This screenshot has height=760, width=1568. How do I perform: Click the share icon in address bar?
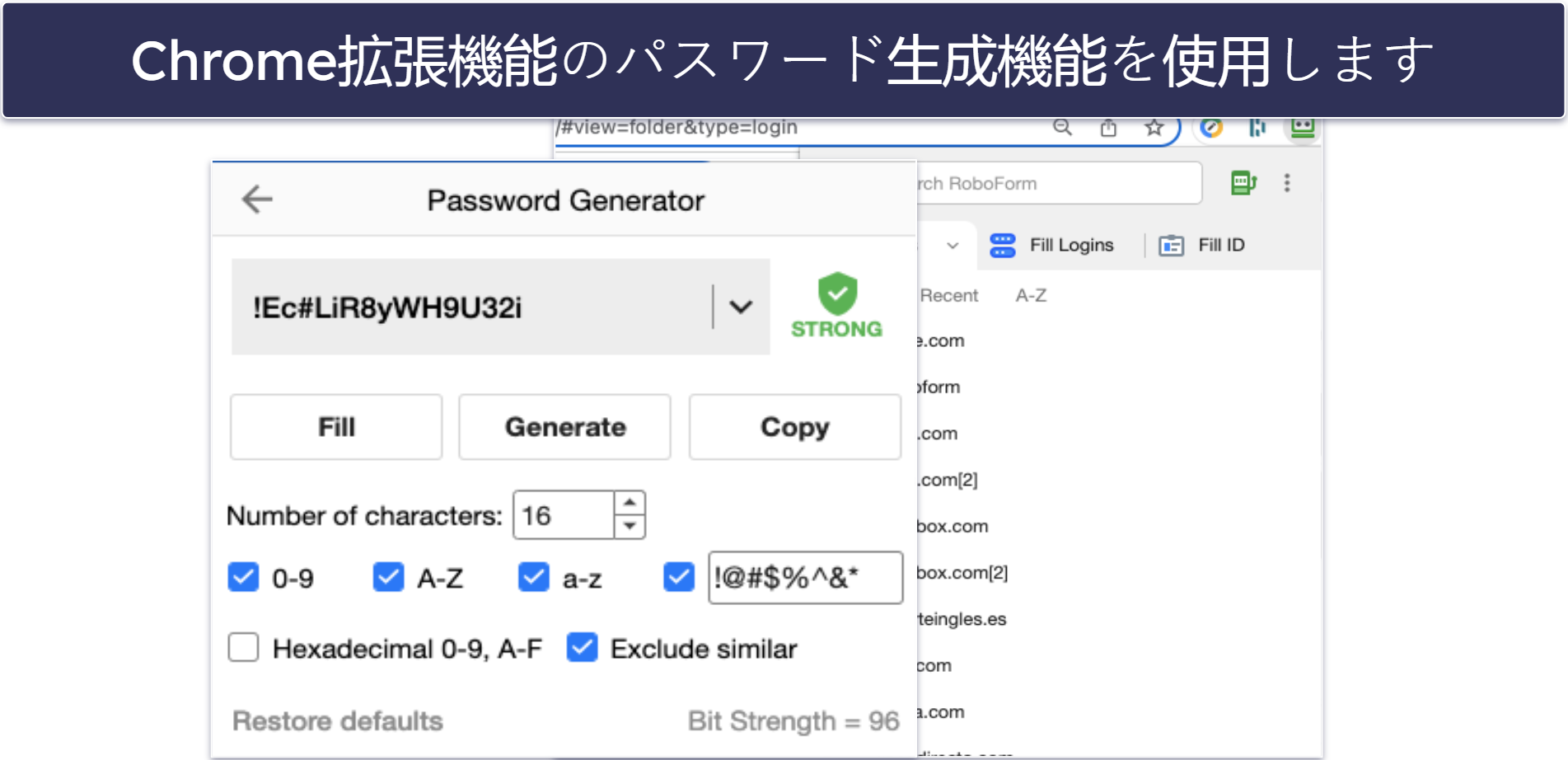[1108, 128]
